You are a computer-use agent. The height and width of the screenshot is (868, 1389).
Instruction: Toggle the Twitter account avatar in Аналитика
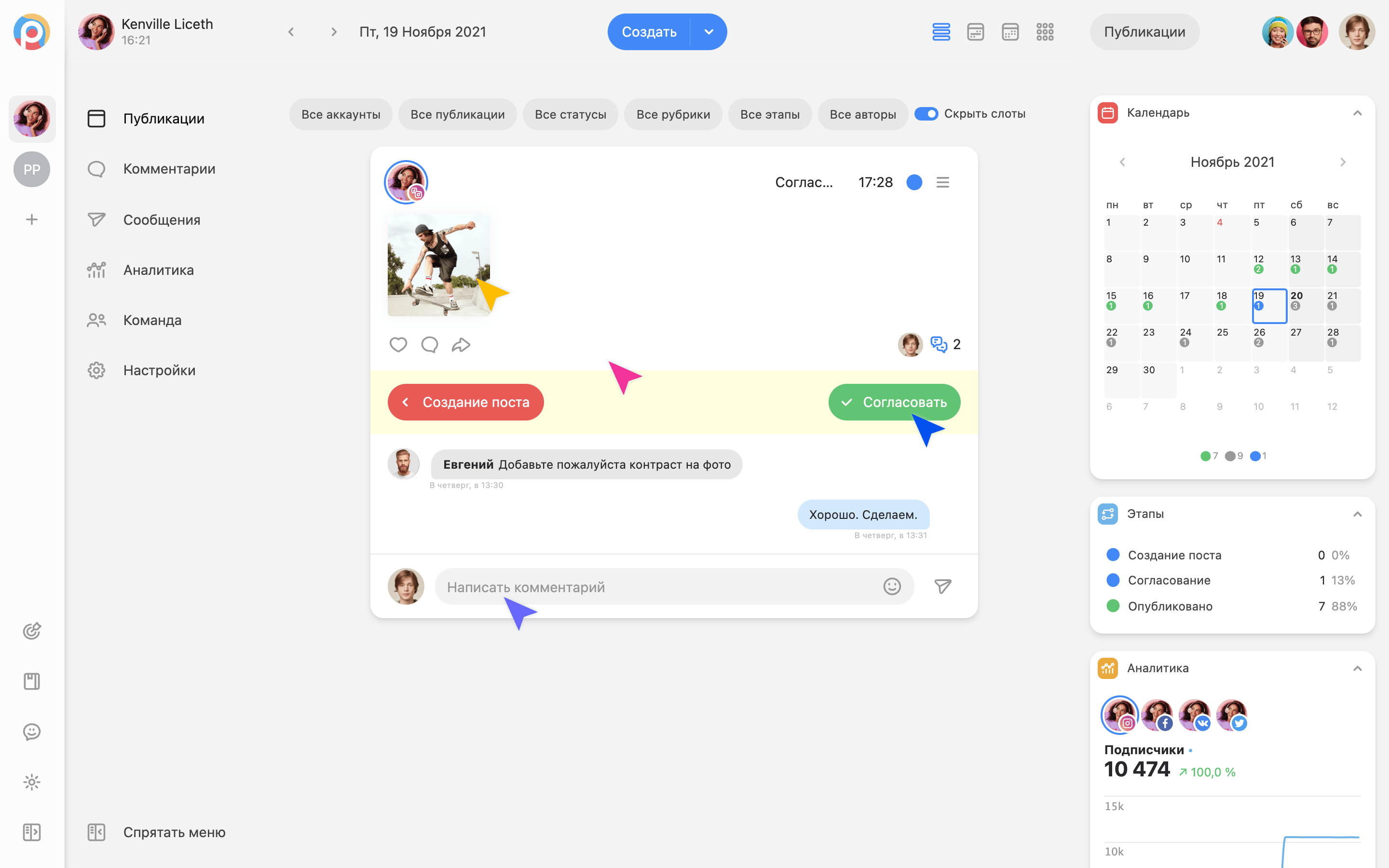(x=1231, y=715)
